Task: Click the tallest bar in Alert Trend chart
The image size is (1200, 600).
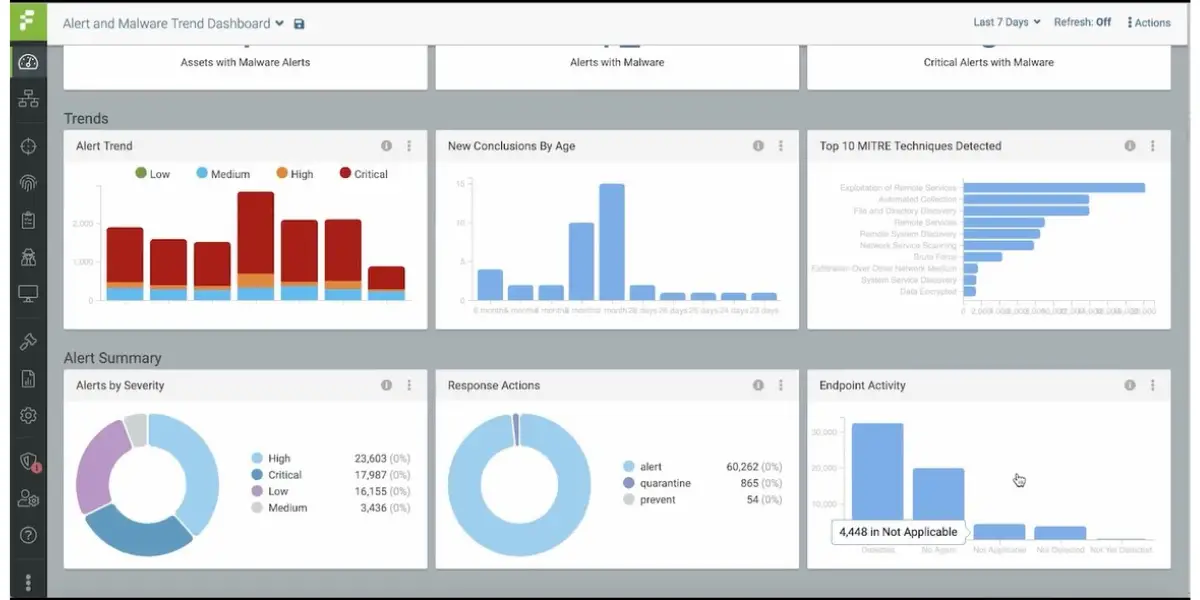Action: [256, 246]
